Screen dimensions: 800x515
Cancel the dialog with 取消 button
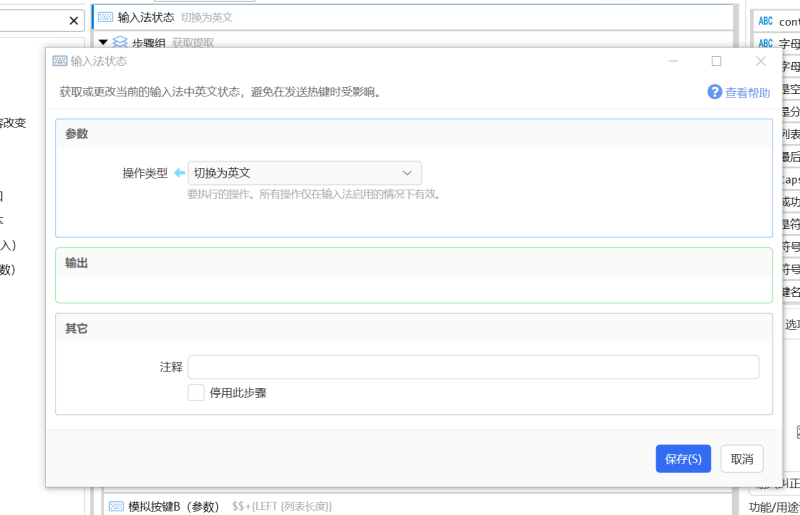coord(742,459)
